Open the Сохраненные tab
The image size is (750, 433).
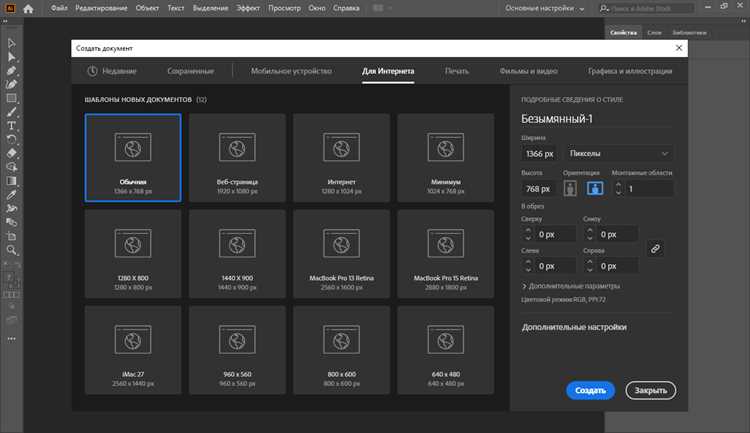pos(190,71)
